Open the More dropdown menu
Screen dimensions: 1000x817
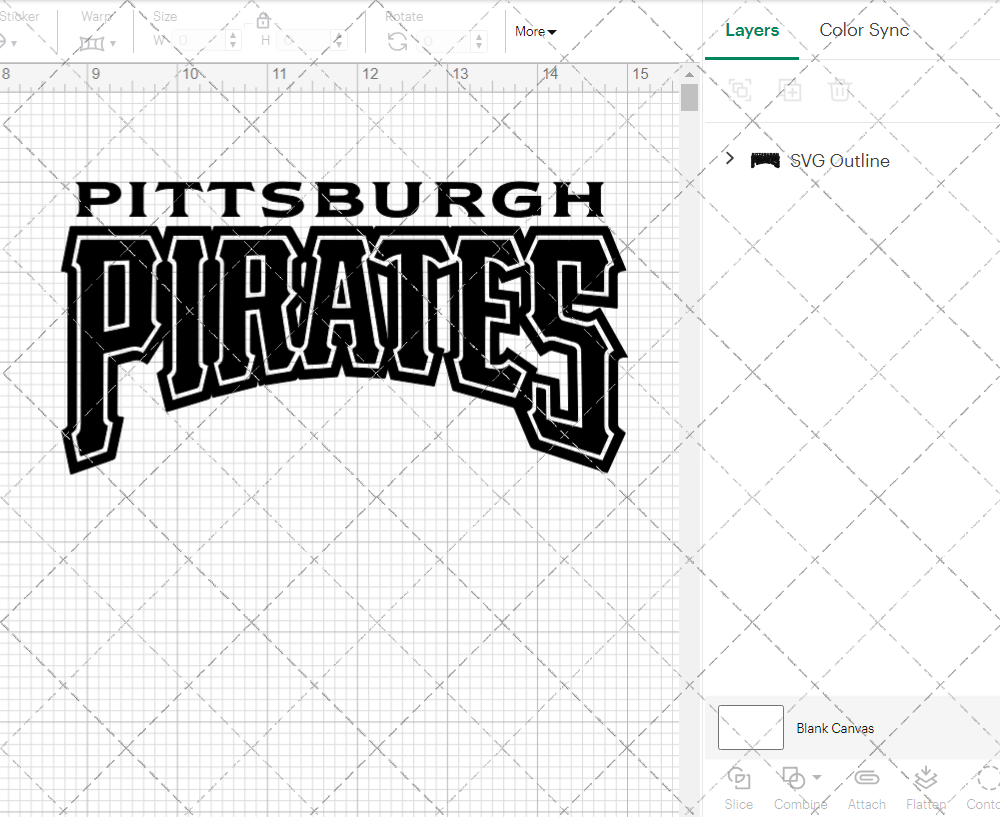(536, 31)
